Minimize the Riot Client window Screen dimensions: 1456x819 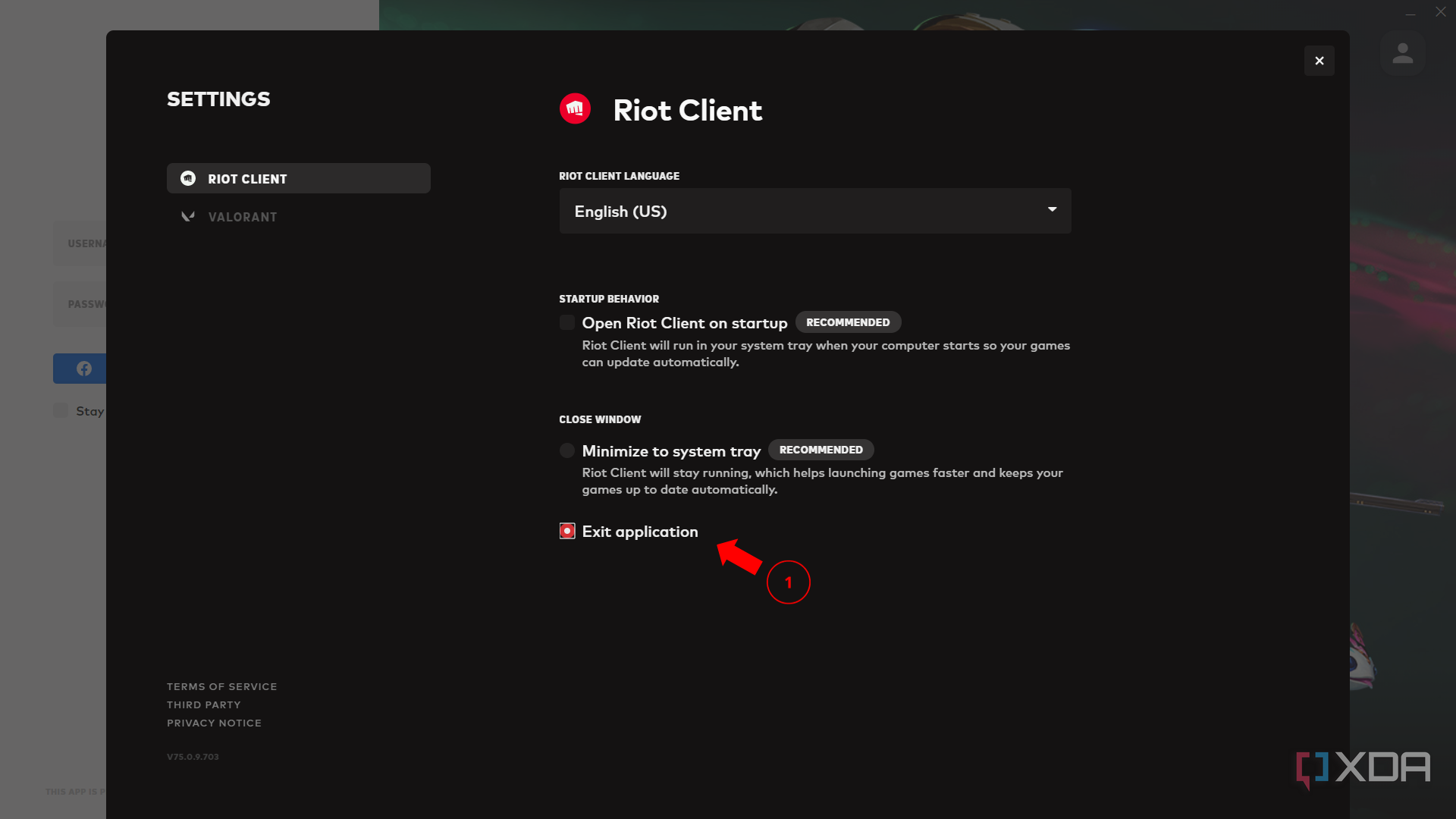coord(1410,12)
